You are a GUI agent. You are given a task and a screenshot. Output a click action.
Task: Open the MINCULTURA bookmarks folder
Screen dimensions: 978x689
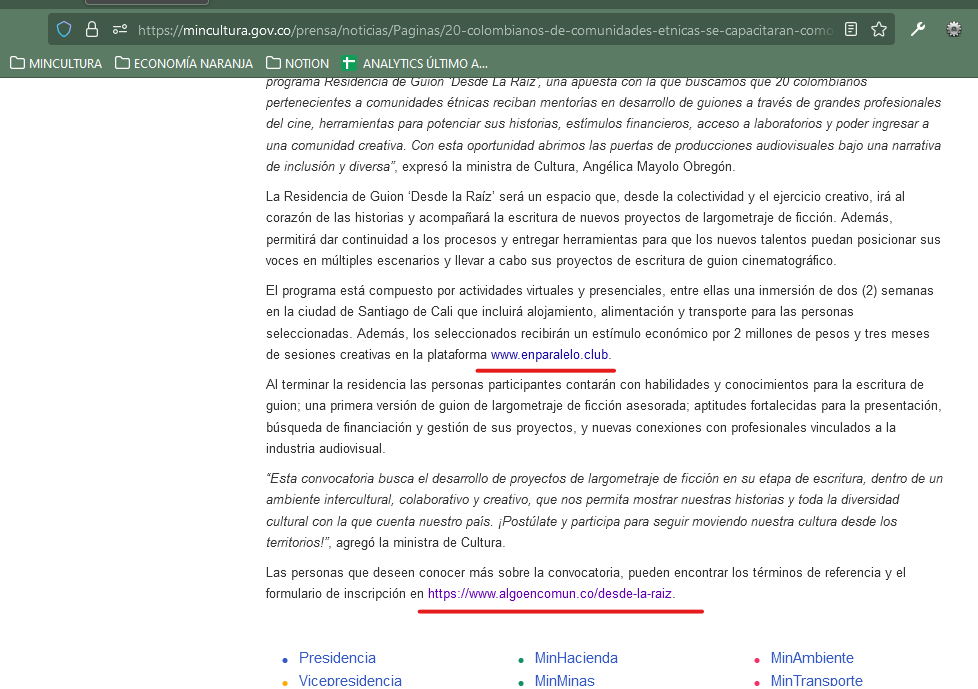pyautogui.click(x=56, y=64)
